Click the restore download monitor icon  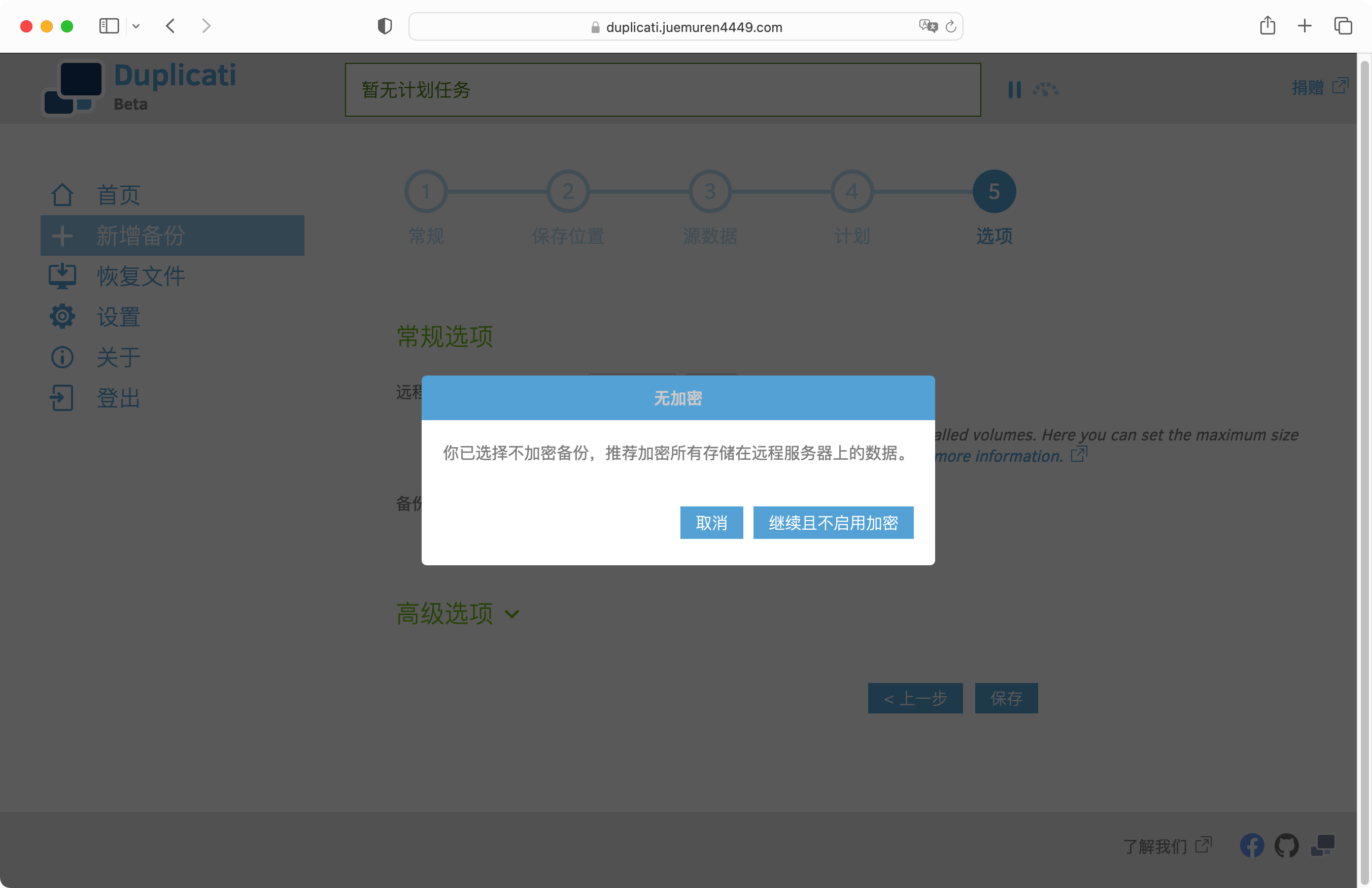coord(62,276)
